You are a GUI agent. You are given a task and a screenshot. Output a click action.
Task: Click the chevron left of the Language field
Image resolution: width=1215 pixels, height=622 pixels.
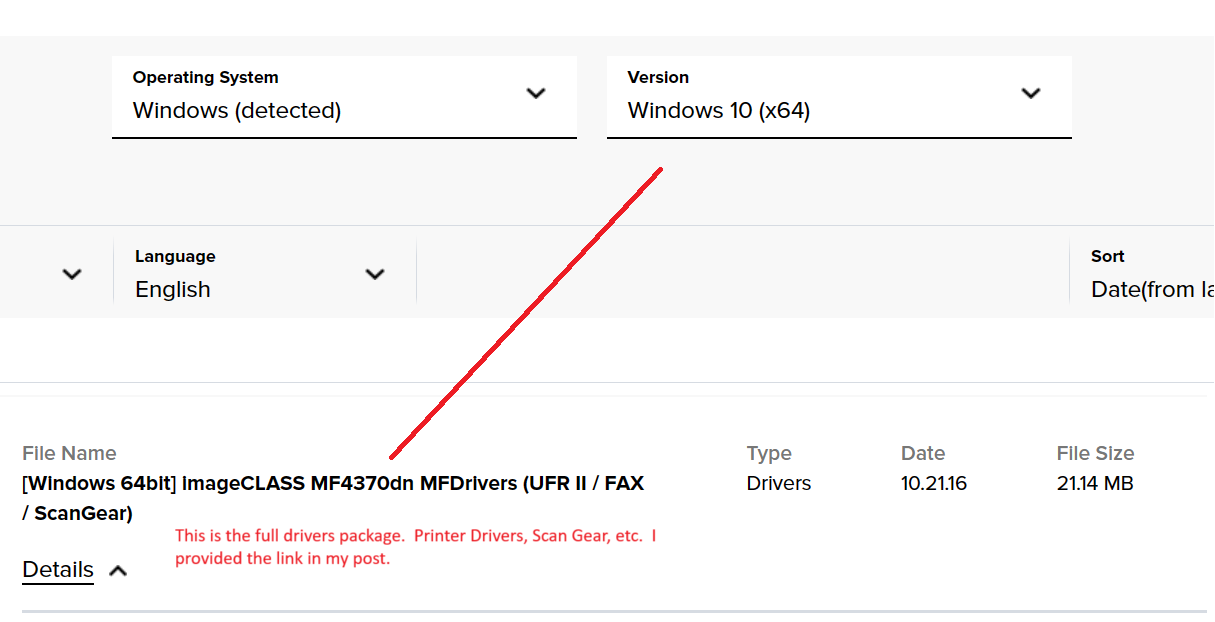pyautogui.click(x=72, y=274)
